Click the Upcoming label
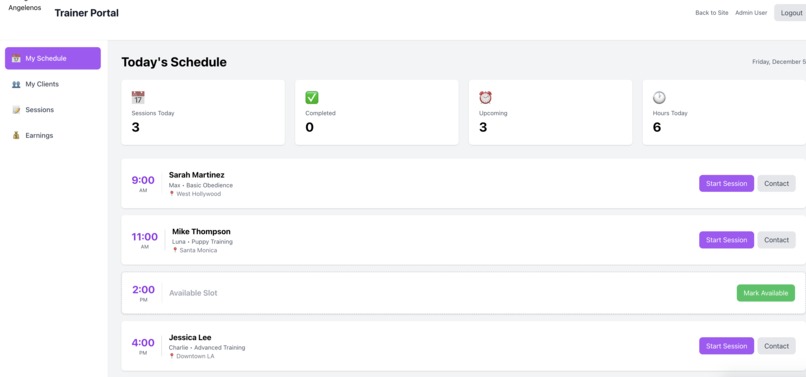 click(492, 113)
